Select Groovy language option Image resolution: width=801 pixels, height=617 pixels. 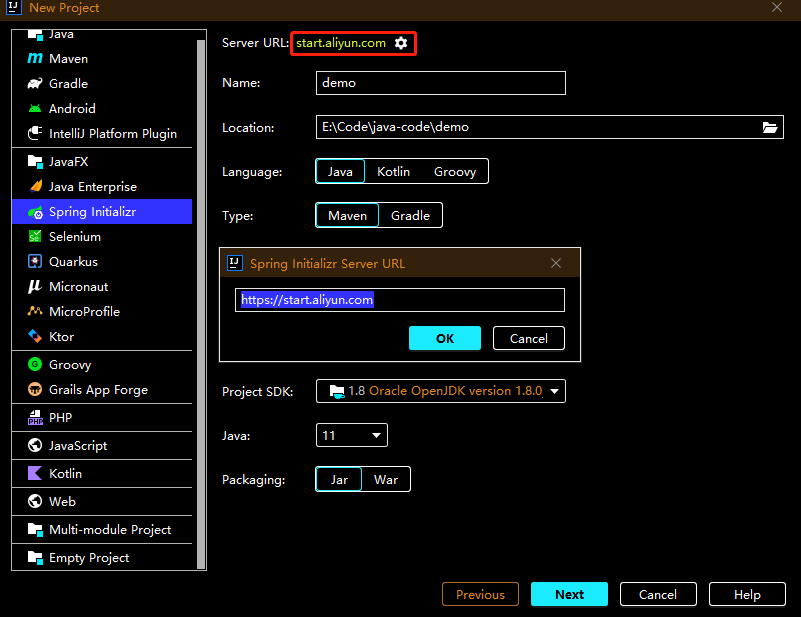pos(455,171)
